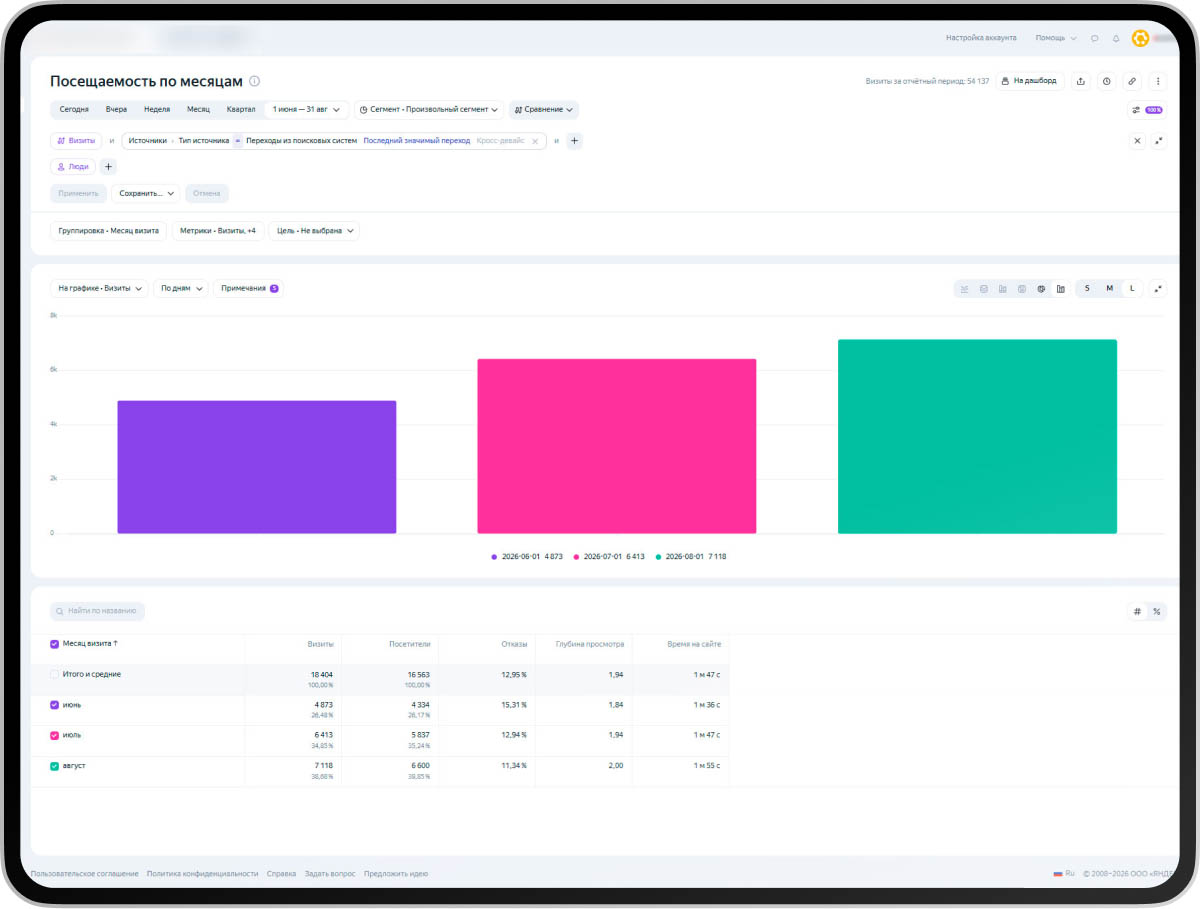The width and height of the screenshot is (1200, 909).
Task: Add a new visits condition after источник filter
Action: point(574,141)
